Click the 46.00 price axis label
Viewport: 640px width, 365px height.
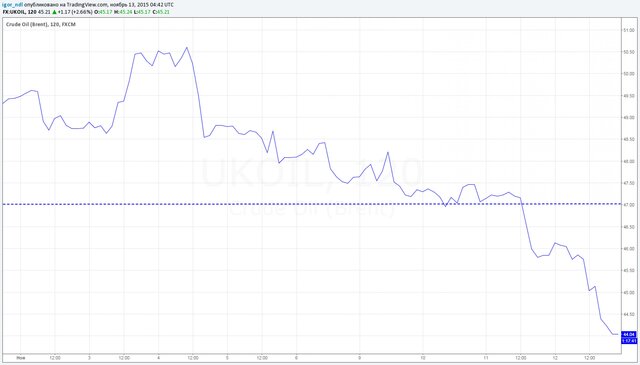pyautogui.click(x=629, y=249)
